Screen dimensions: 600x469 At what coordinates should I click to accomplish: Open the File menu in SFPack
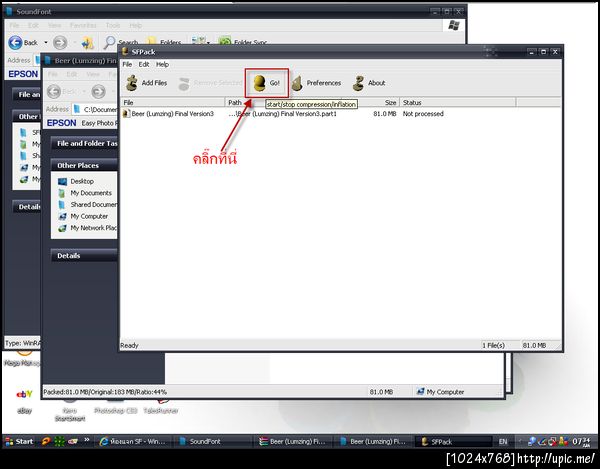pyautogui.click(x=127, y=64)
